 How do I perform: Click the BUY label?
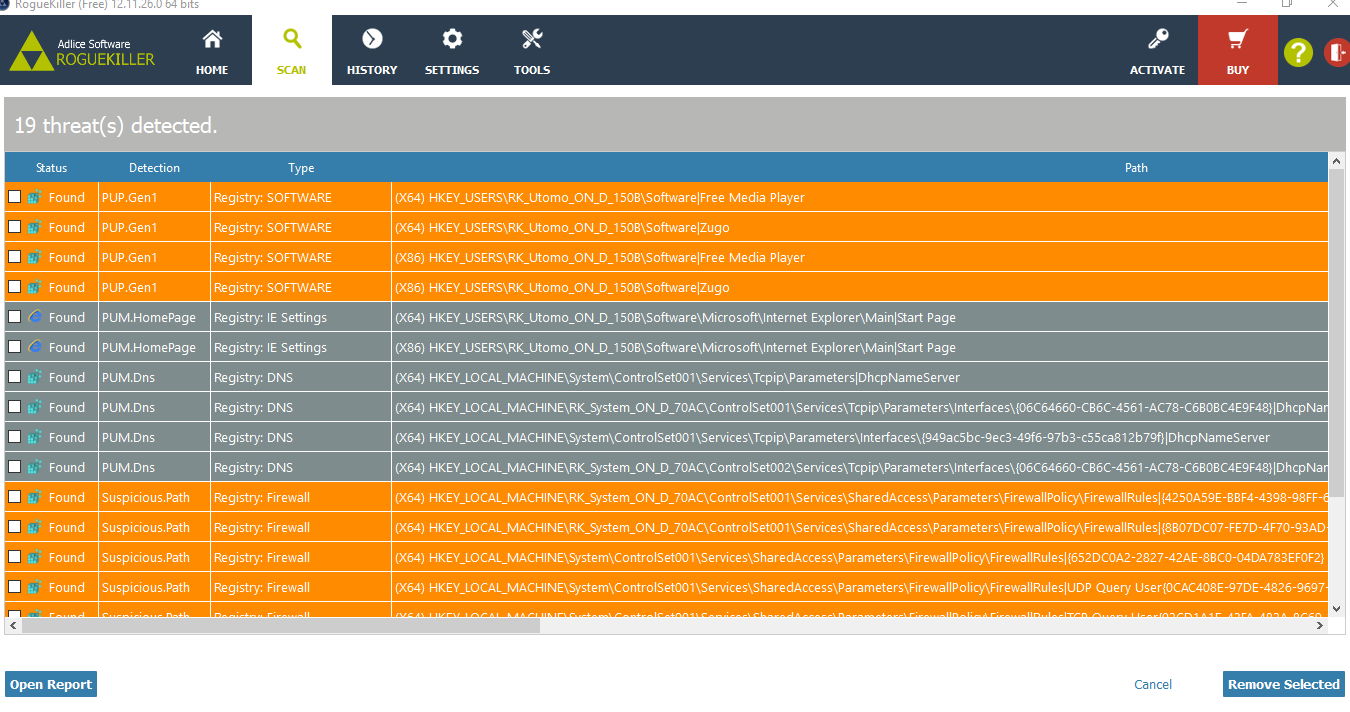tap(1238, 70)
